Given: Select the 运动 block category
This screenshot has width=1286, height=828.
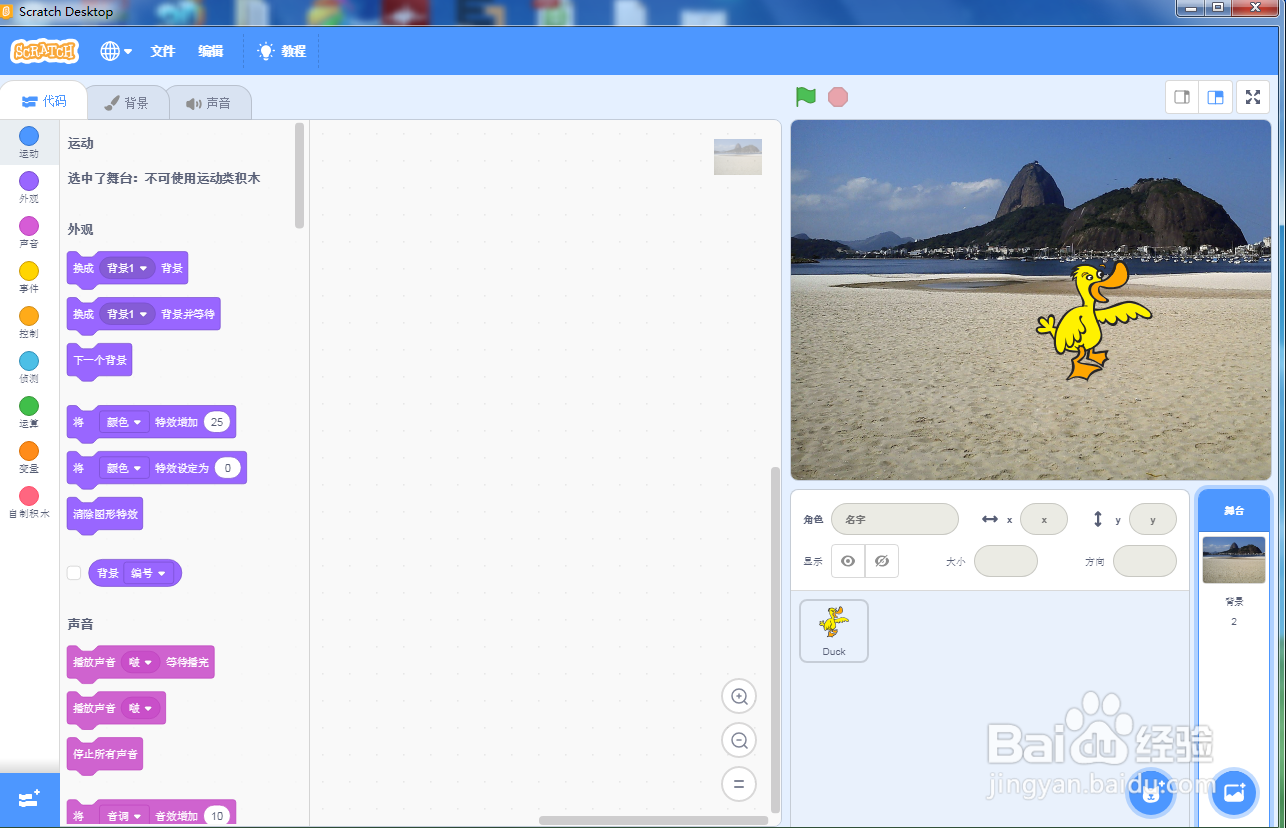Looking at the screenshot, I should click(29, 143).
